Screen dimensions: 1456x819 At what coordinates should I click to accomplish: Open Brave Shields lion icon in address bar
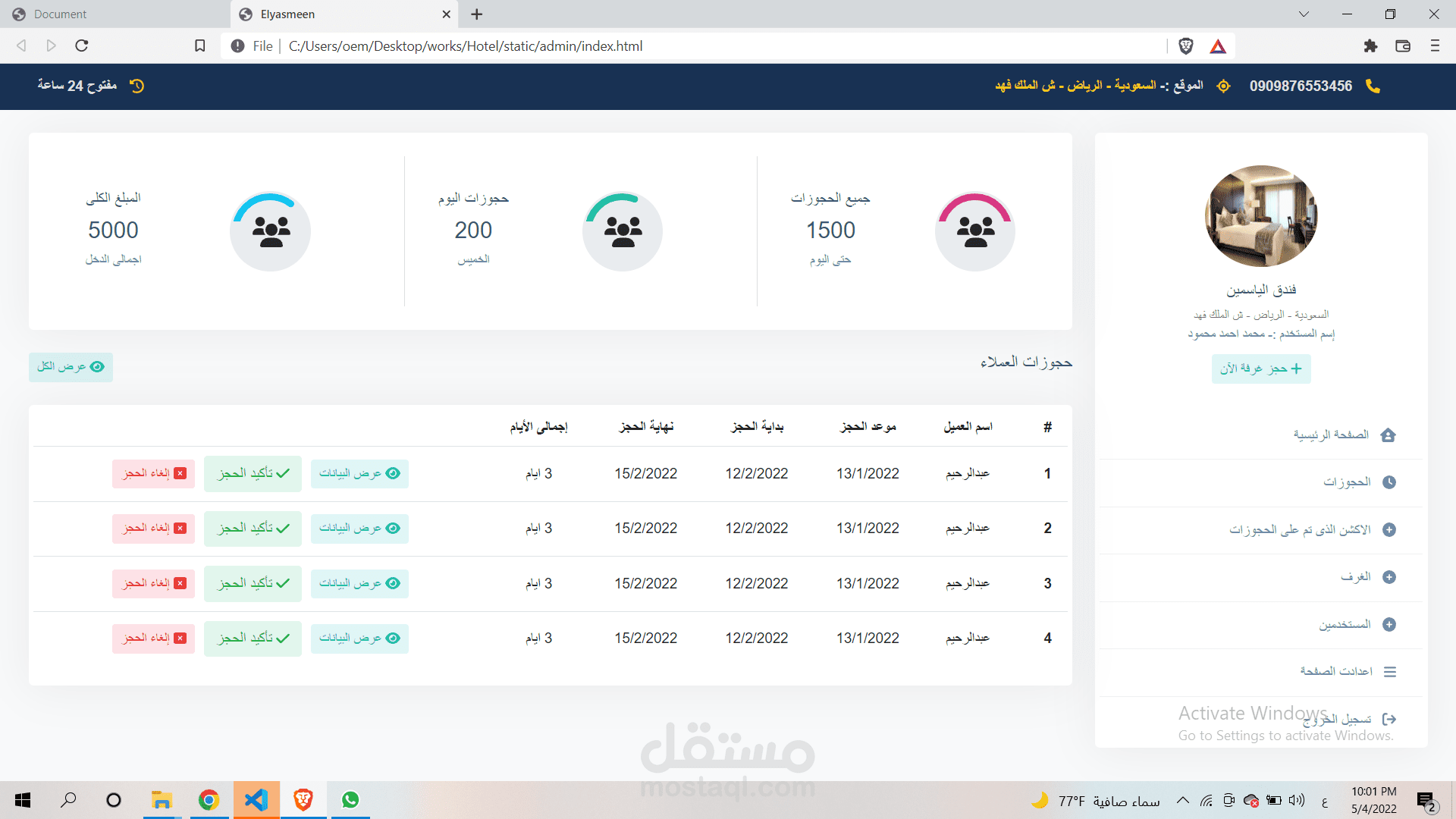(1186, 46)
